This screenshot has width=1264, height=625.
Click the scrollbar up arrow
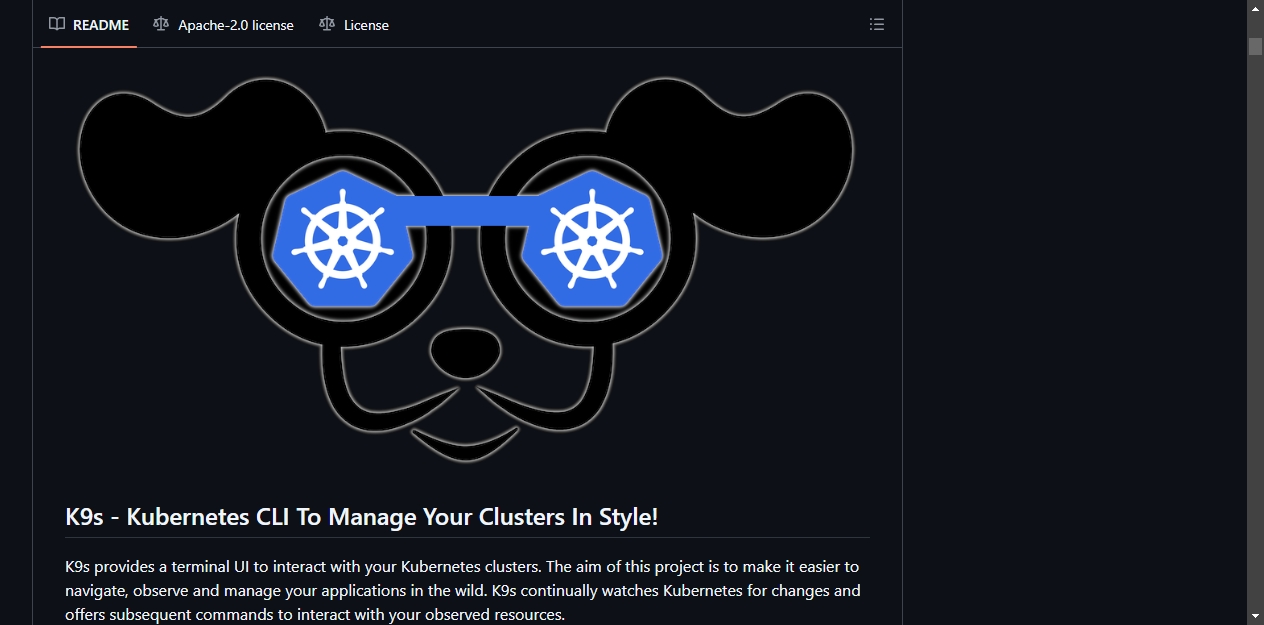pos(1255,8)
